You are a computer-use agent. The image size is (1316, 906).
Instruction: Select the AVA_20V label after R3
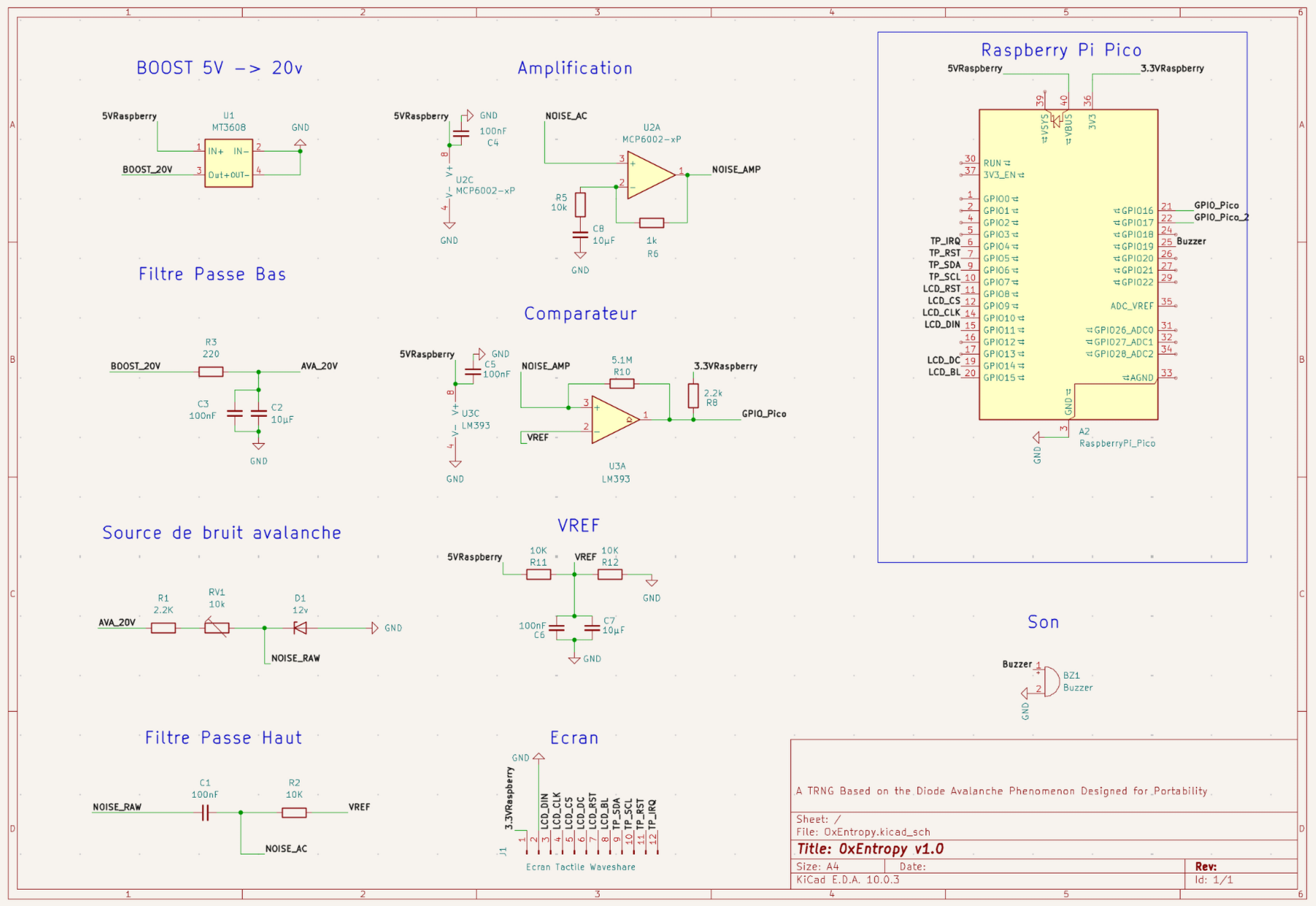[319, 366]
